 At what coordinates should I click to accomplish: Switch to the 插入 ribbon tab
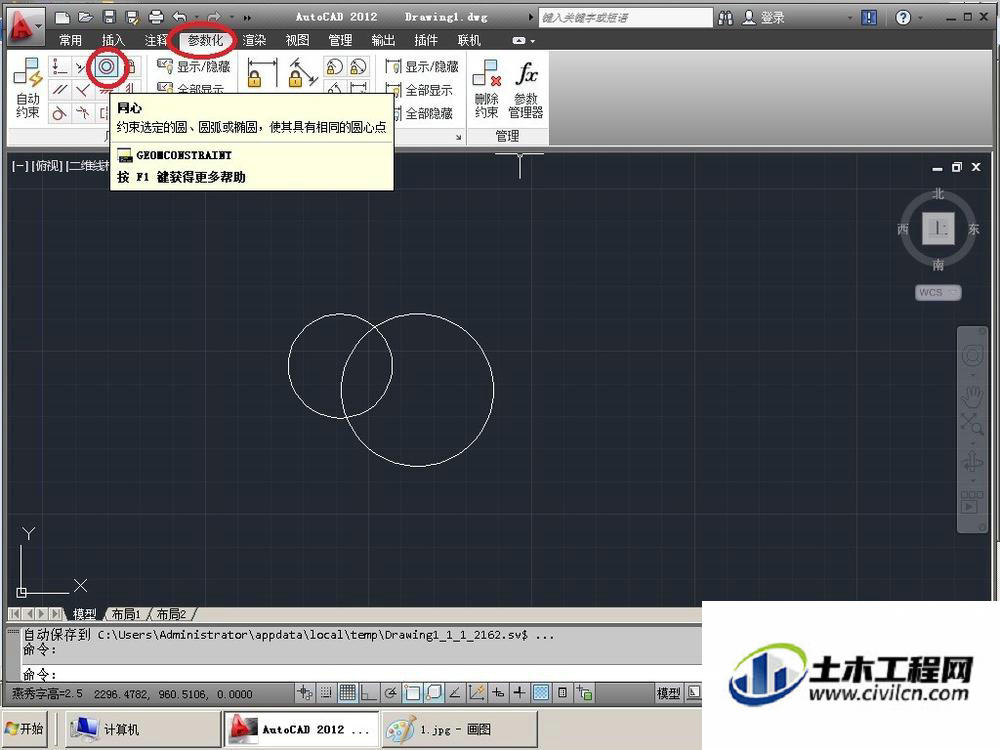(113, 40)
